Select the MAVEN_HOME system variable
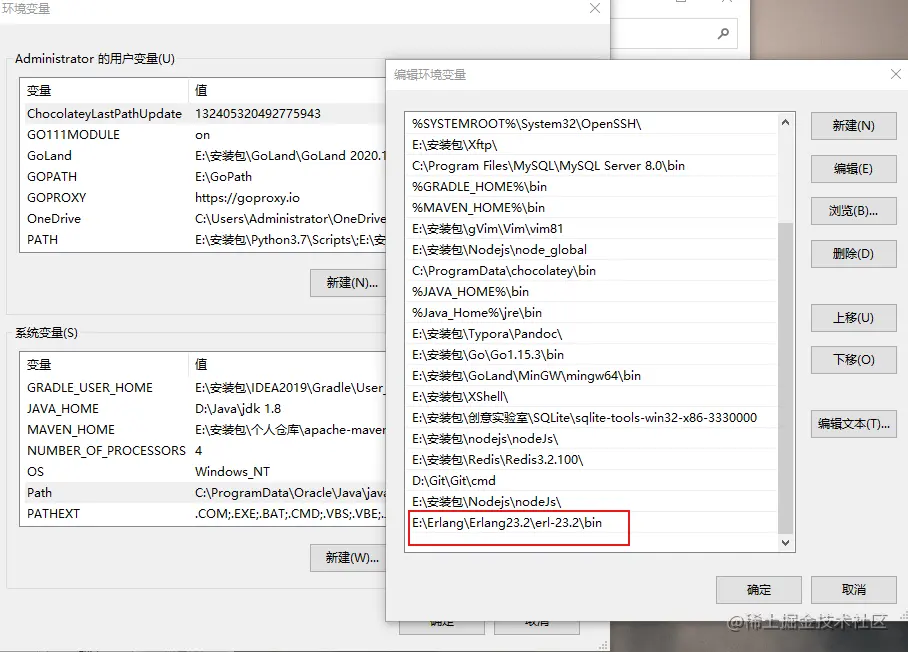 (x=203, y=430)
